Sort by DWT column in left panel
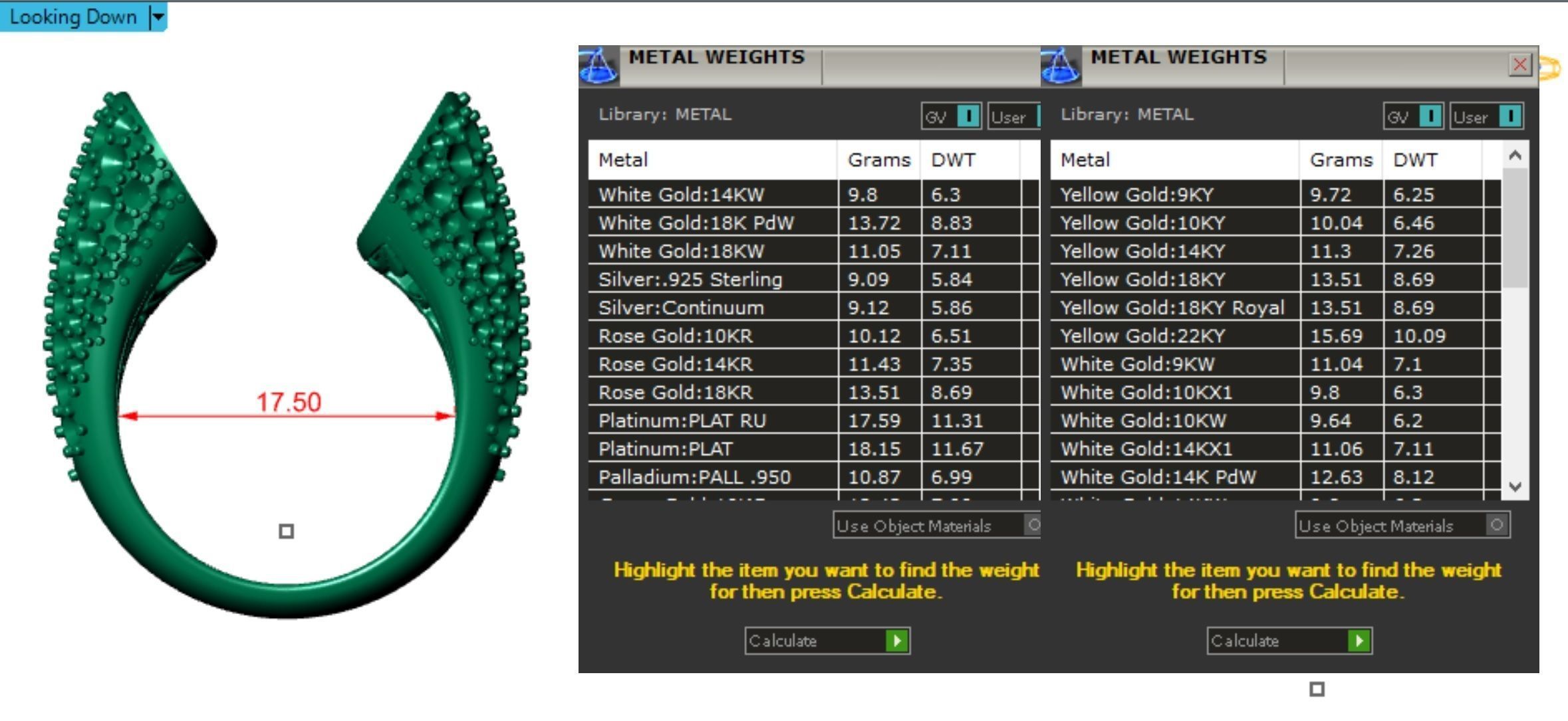1568x721 pixels. (x=970, y=159)
